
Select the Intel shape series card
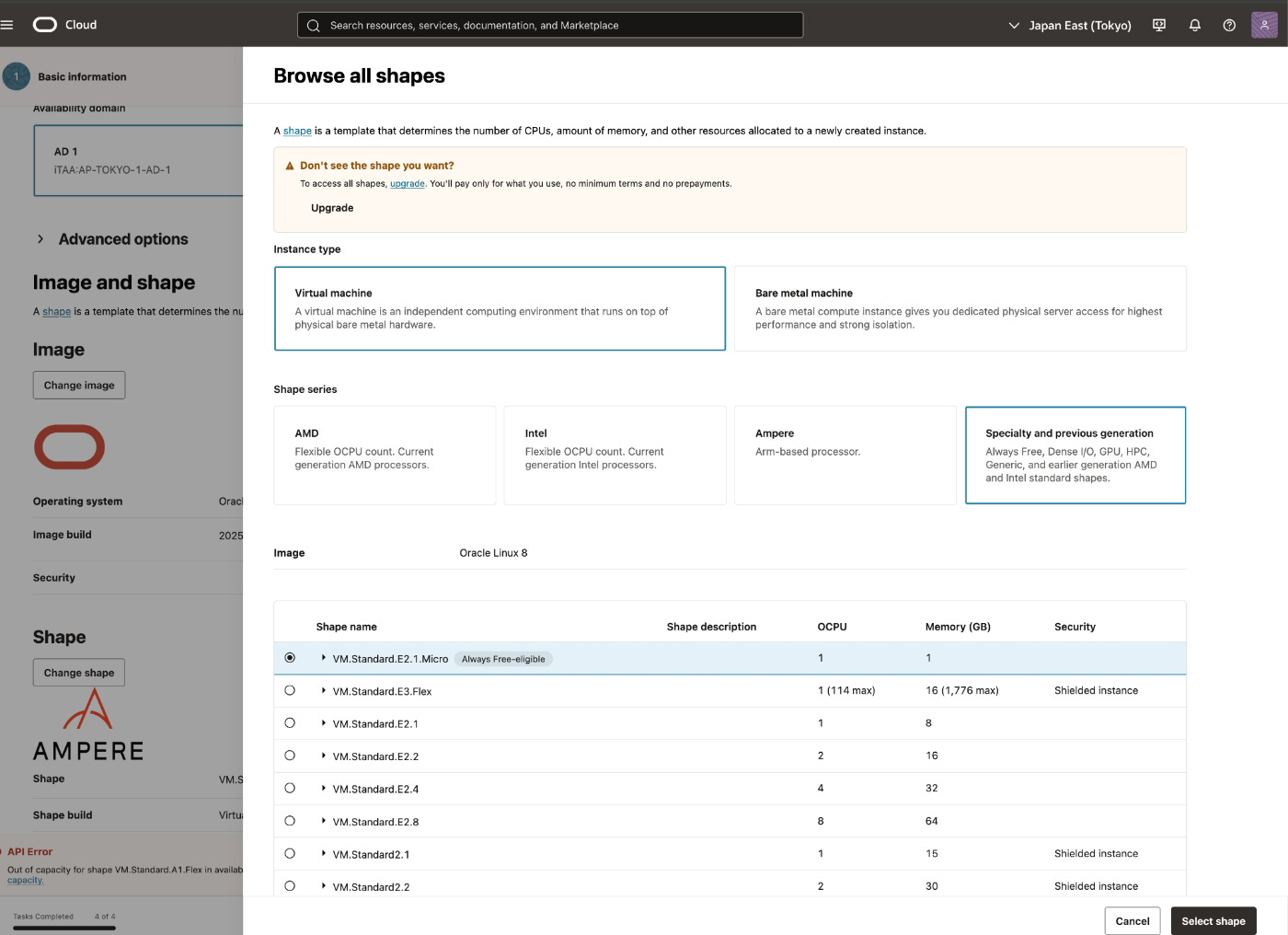click(615, 456)
